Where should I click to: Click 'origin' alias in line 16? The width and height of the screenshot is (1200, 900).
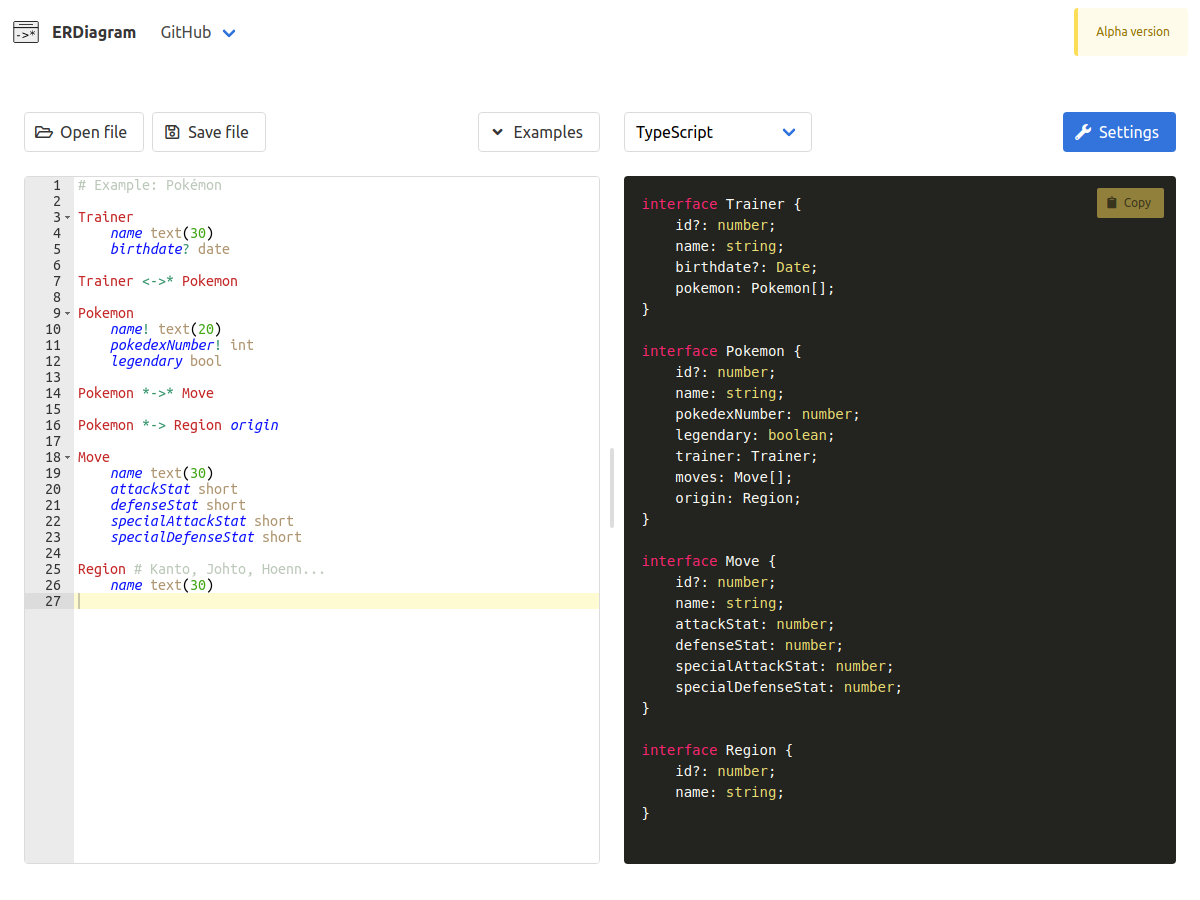click(254, 425)
